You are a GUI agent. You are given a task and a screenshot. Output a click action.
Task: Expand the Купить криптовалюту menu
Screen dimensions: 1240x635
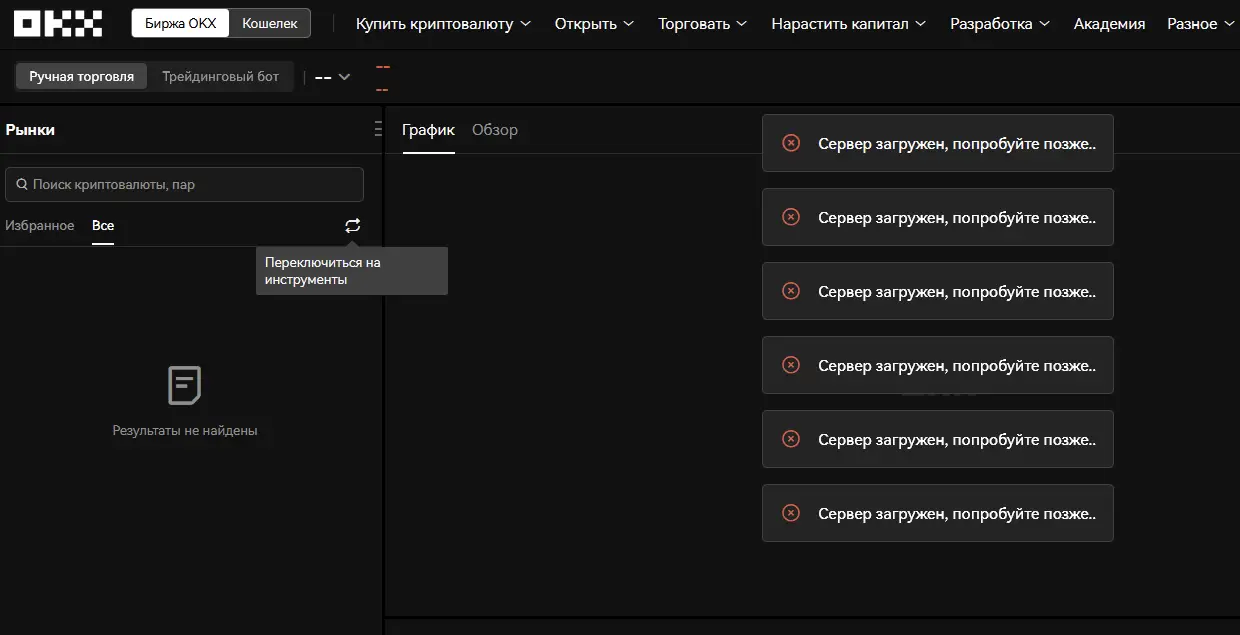point(443,24)
